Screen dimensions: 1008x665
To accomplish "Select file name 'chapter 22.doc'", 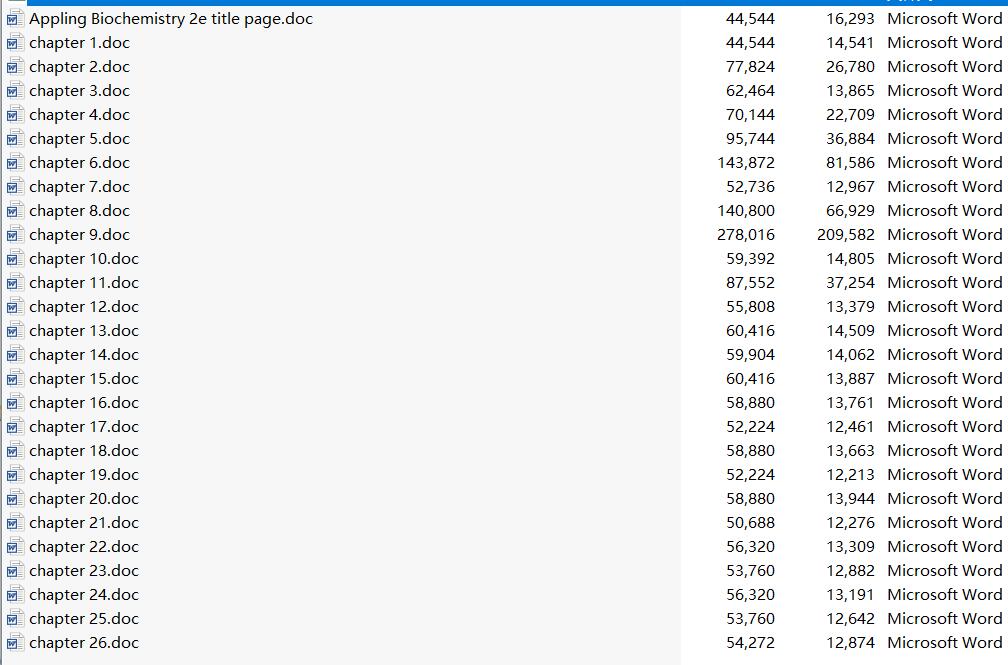I will (x=84, y=547).
